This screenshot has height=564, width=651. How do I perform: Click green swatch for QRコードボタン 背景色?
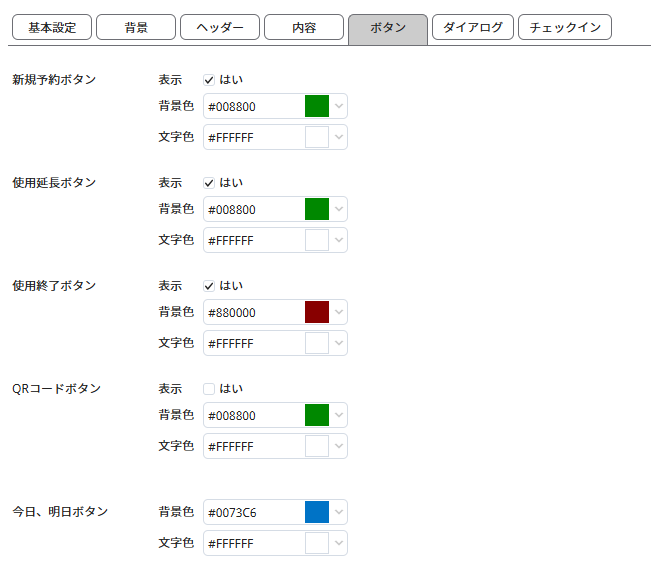[317, 415]
